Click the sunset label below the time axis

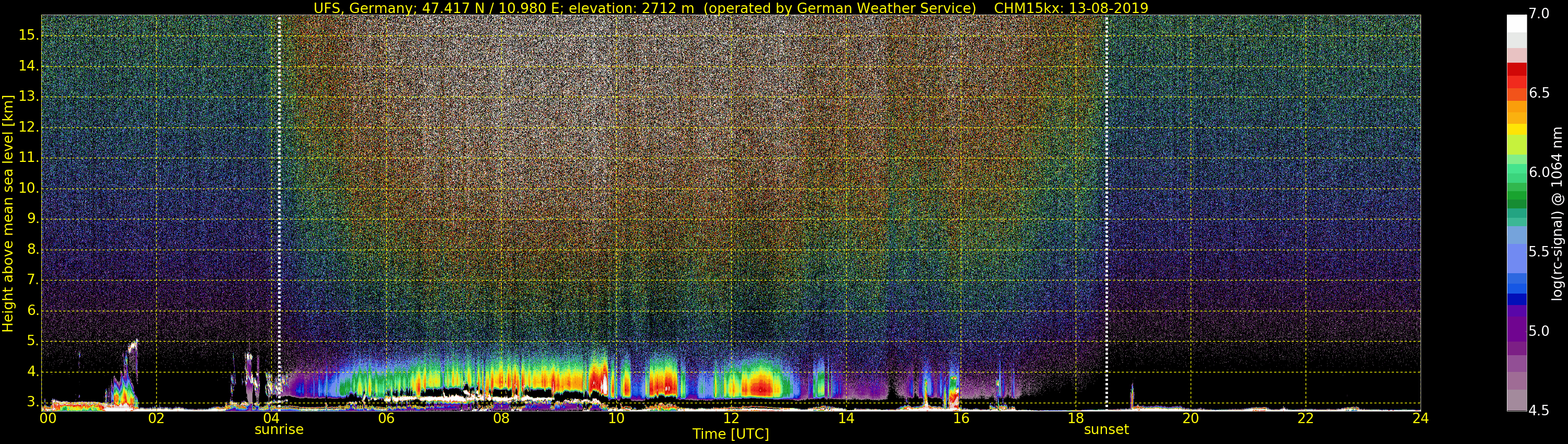pyautogui.click(x=1106, y=429)
